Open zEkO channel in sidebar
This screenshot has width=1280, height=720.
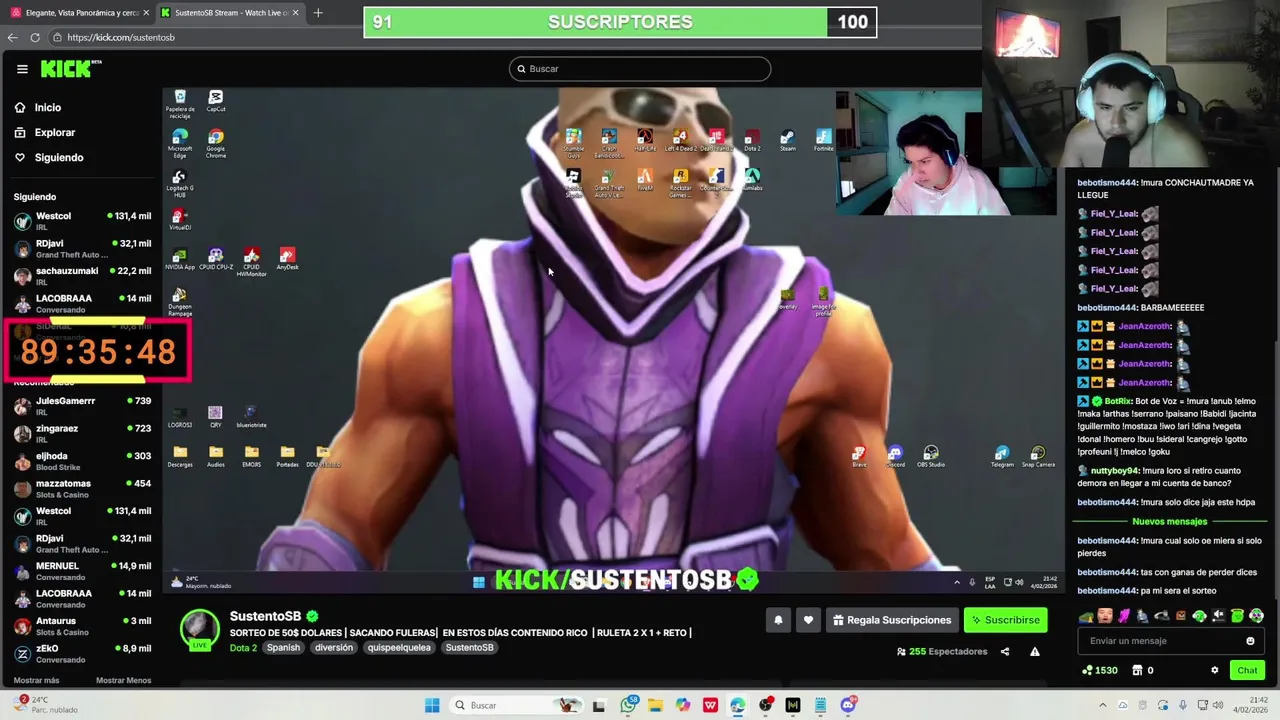click(82, 653)
